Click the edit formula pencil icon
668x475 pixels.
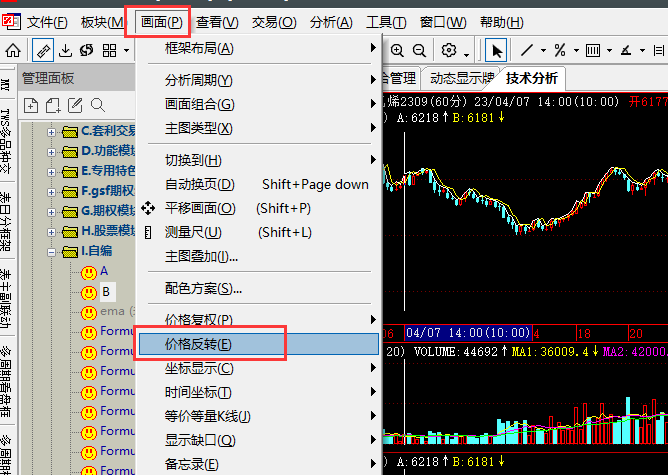tap(76, 105)
